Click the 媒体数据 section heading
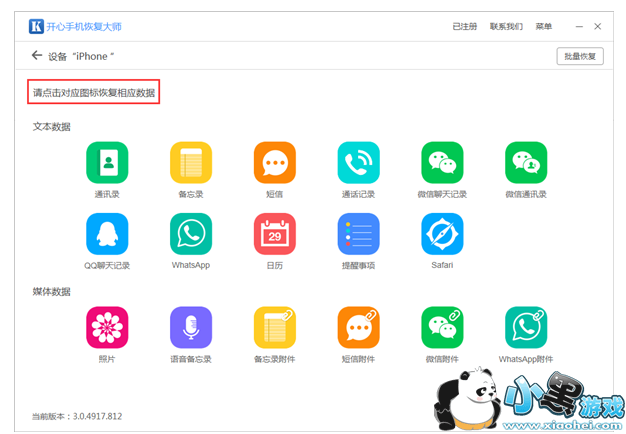 [x=52, y=292]
